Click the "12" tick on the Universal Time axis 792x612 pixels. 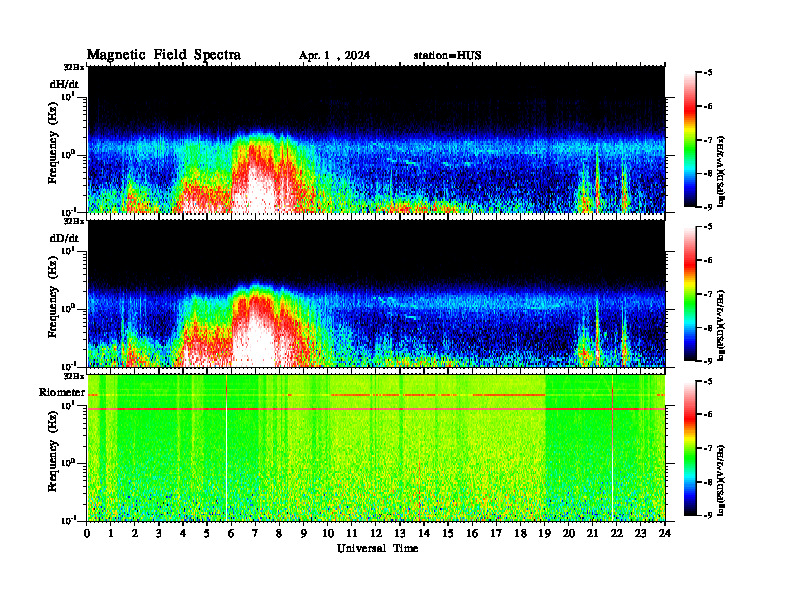pos(376,533)
